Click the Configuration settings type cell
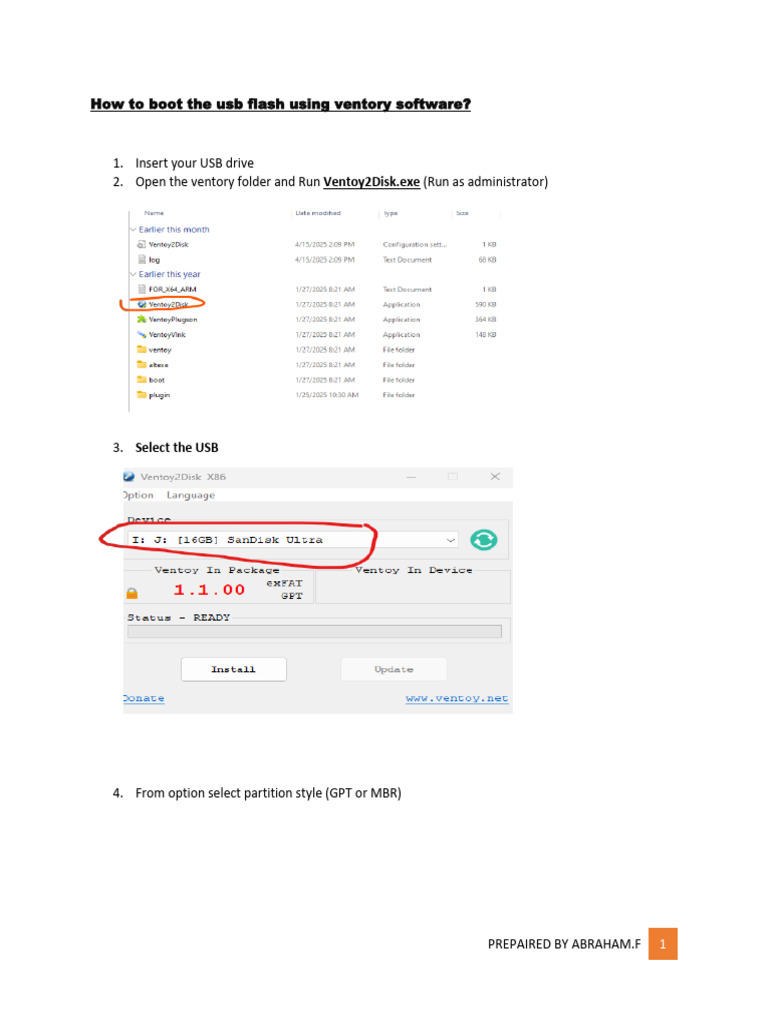The width and height of the screenshot is (768, 1024). pos(415,244)
